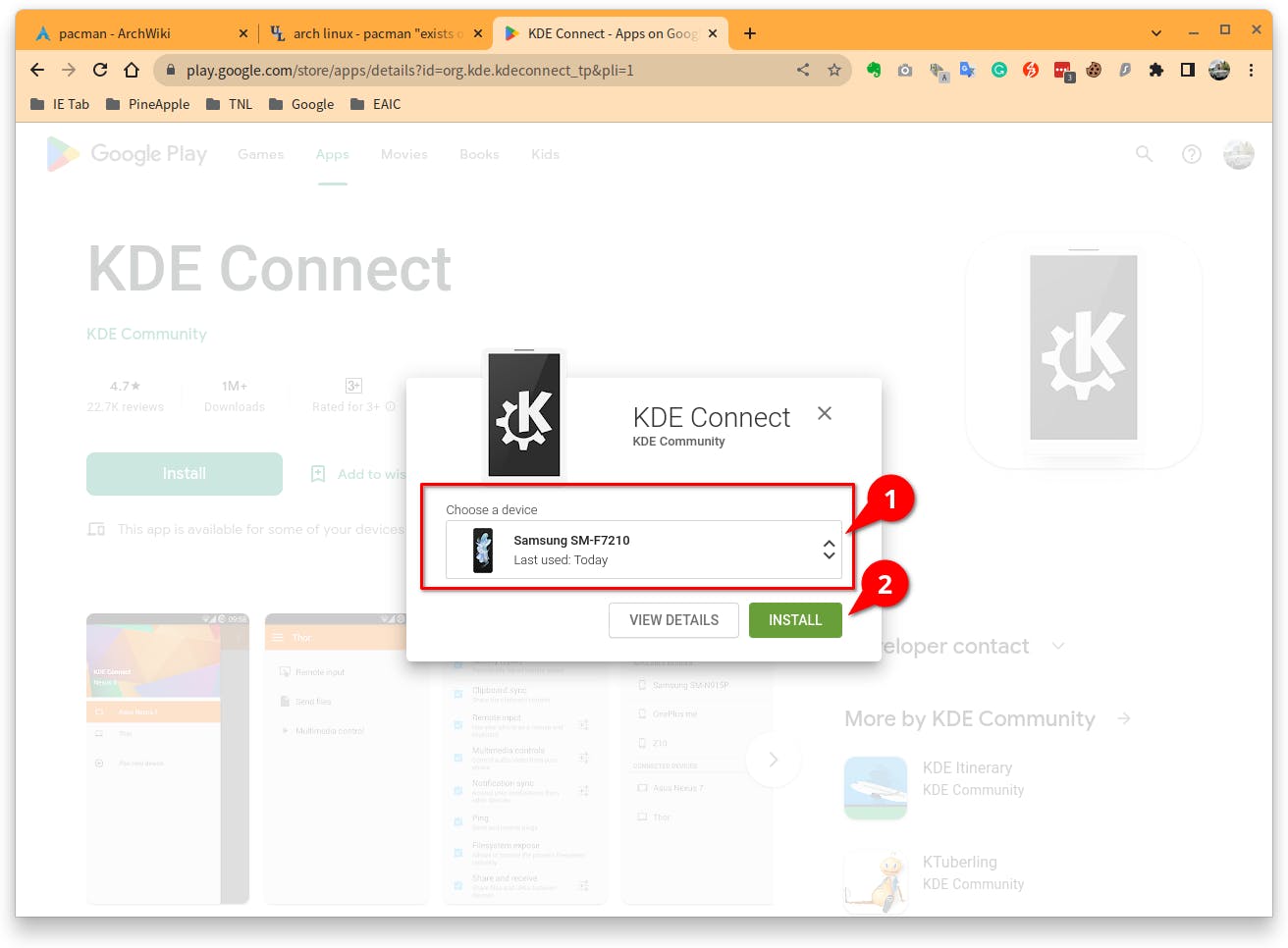
Task: Open the TNL bookmarks folder
Action: pyautogui.click(x=229, y=104)
